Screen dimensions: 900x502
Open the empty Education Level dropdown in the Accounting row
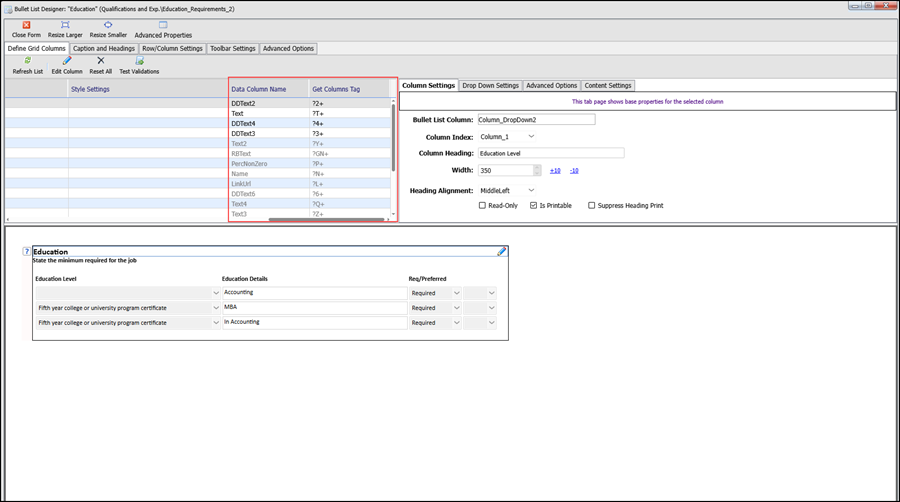(x=216, y=293)
